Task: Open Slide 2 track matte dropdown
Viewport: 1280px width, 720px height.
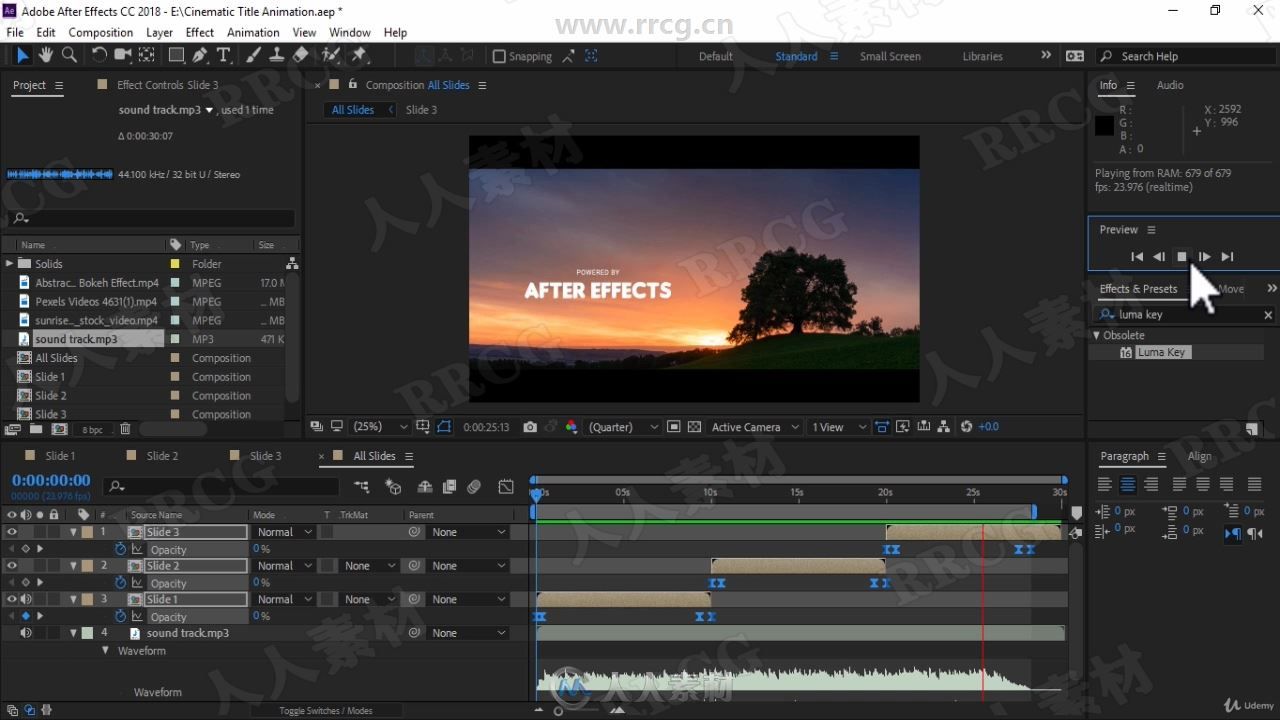Action: [370, 566]
